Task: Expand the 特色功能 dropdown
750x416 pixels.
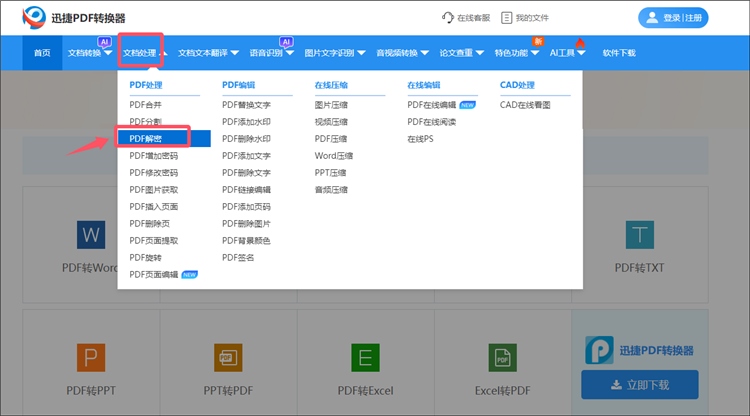Action: 535,53
